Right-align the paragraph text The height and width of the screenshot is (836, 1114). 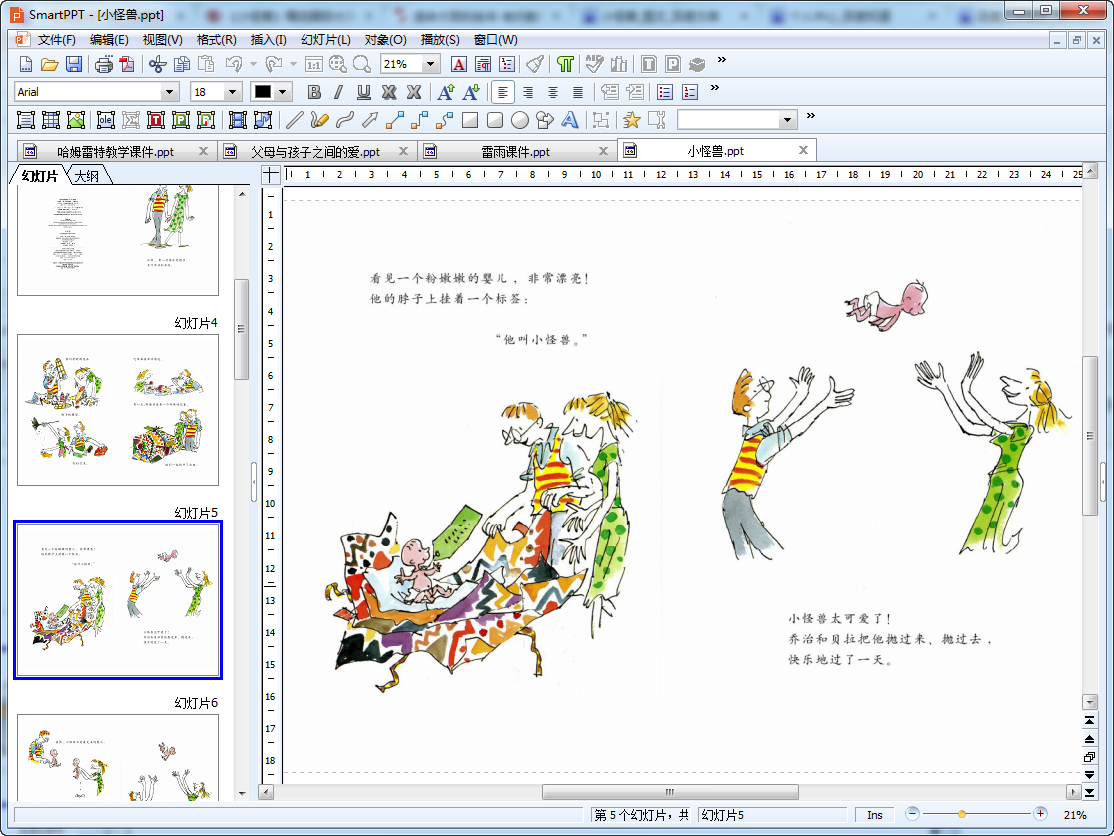pyautogui.click(x=528, y=92)
